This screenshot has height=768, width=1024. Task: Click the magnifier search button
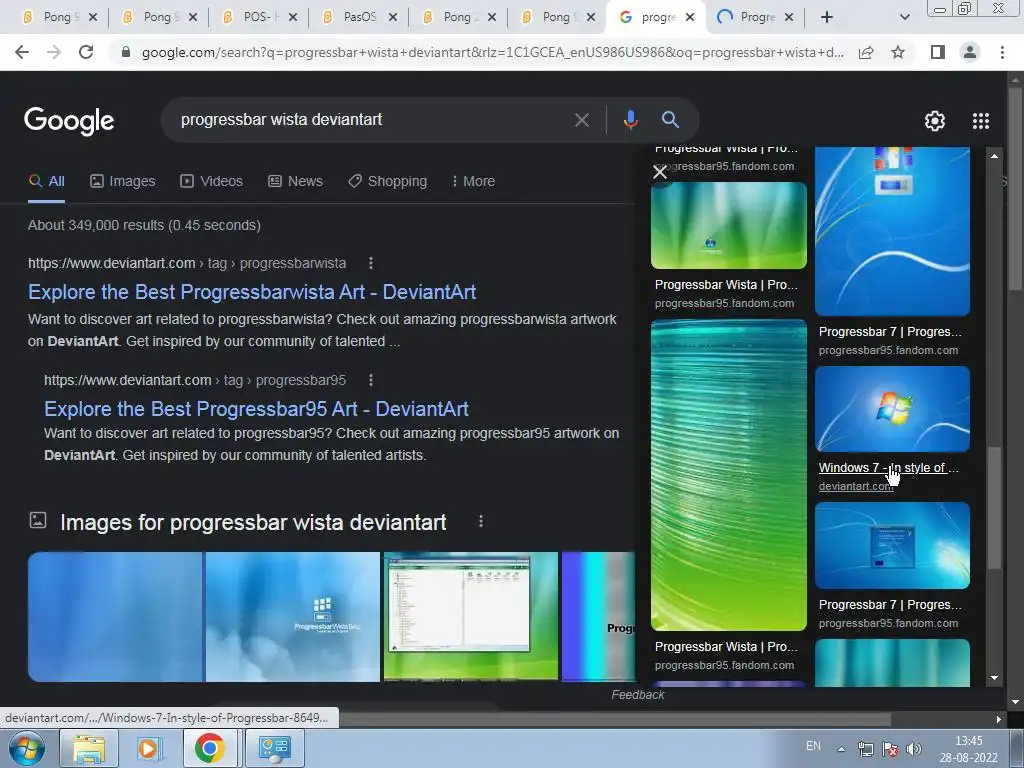point(670,120)
